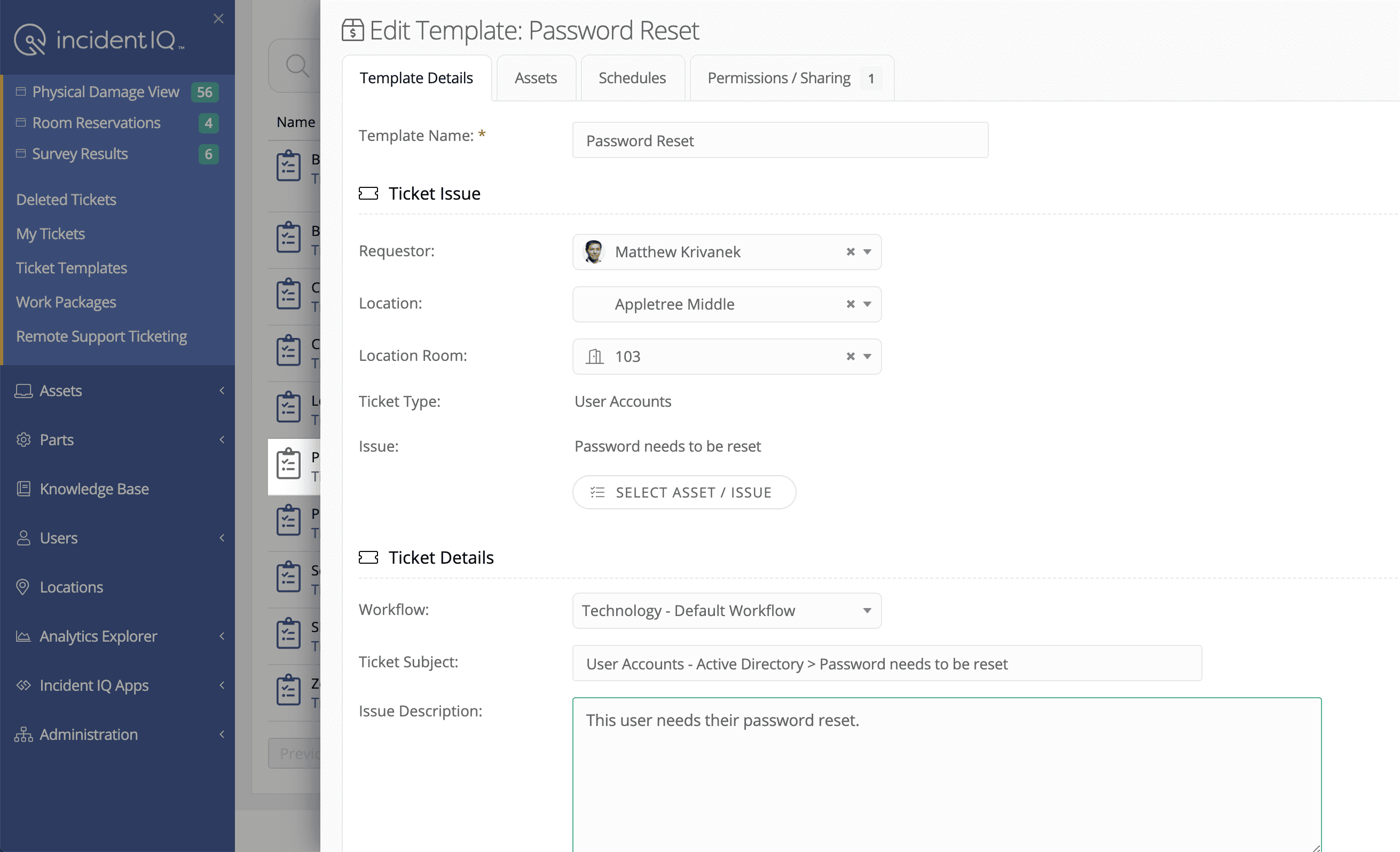Clear the Location Room 103 selection
The width and height of the screenshot is (1400, 852).
point(850,356)
